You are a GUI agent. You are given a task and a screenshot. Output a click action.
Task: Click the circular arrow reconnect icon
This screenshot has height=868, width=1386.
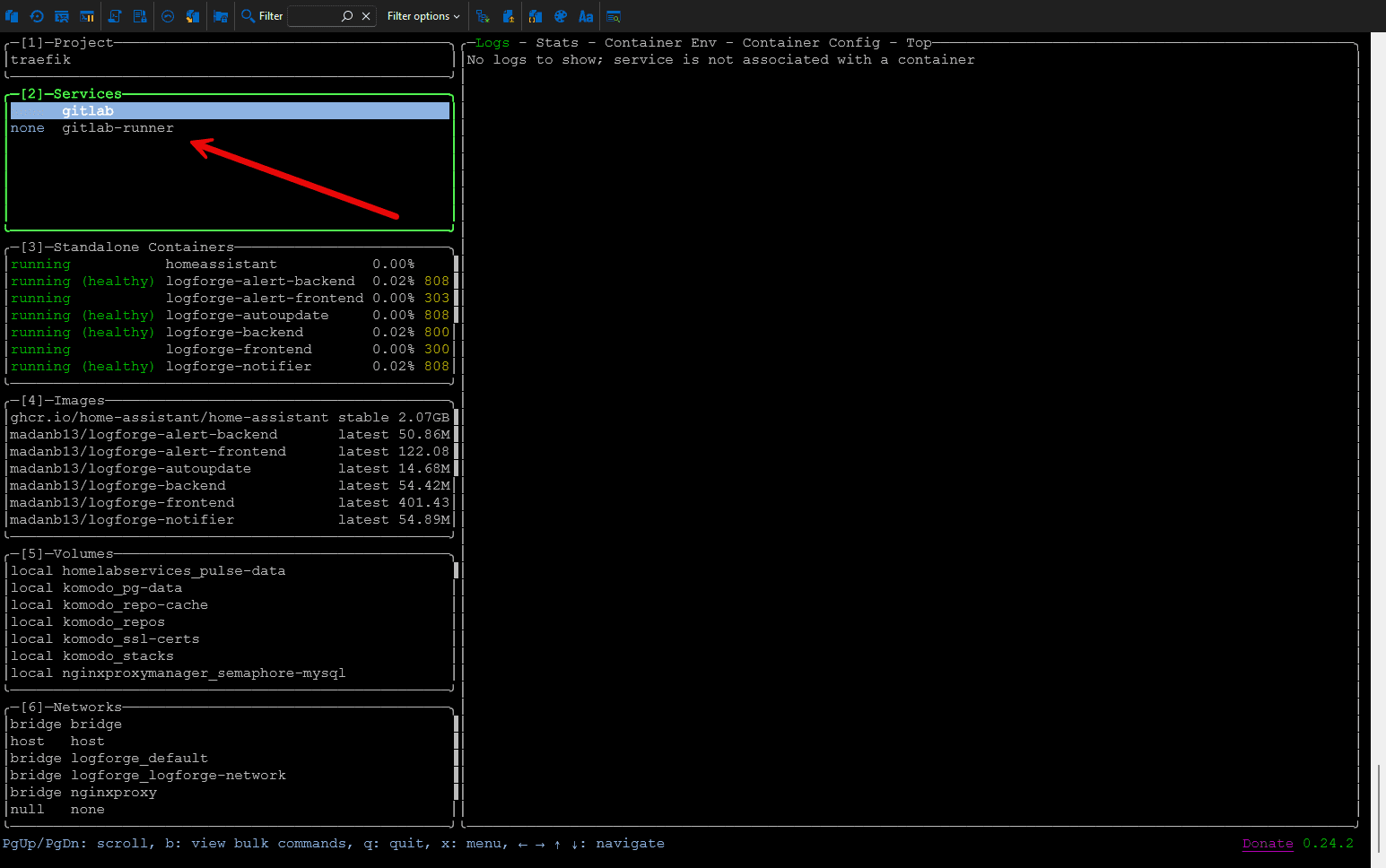tap(37, 16)
